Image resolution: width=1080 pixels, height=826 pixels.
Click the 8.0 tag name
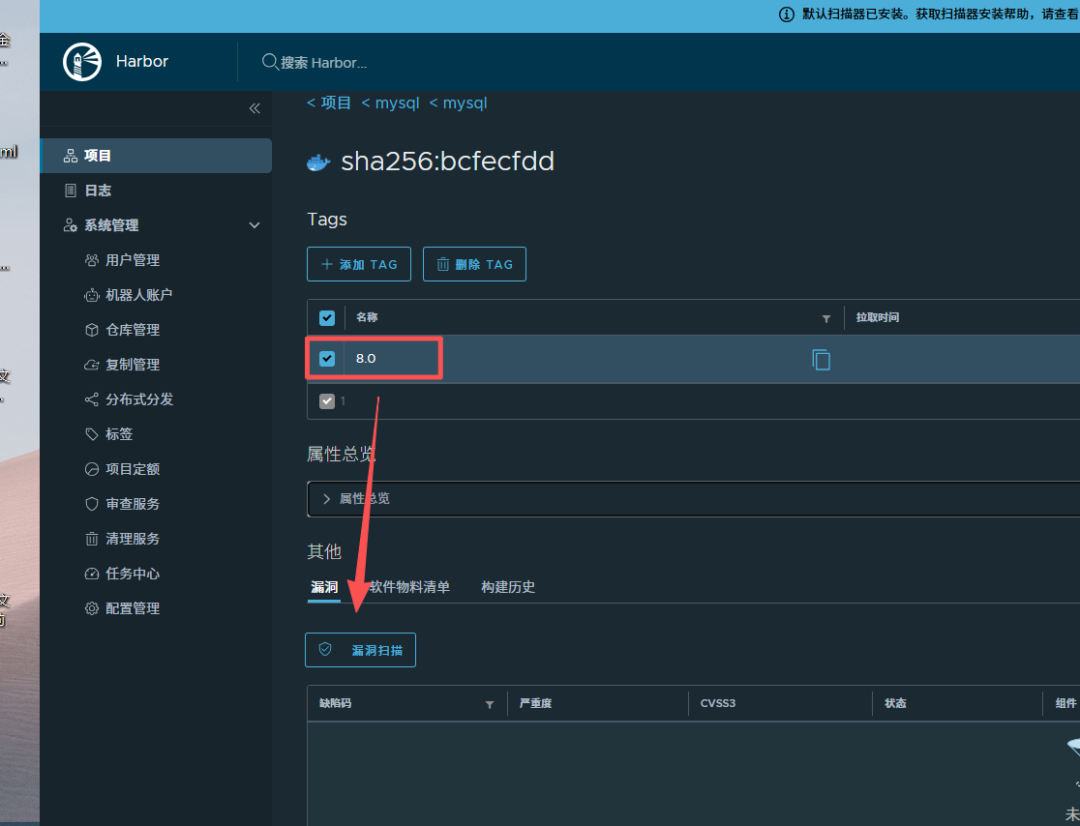pyautogui.click(x=366, y=358)
